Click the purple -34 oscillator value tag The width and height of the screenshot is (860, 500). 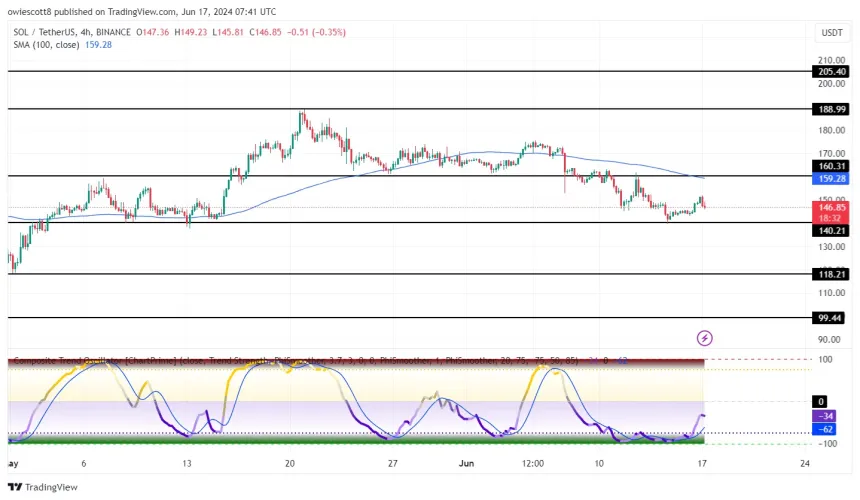click(826, 416)
